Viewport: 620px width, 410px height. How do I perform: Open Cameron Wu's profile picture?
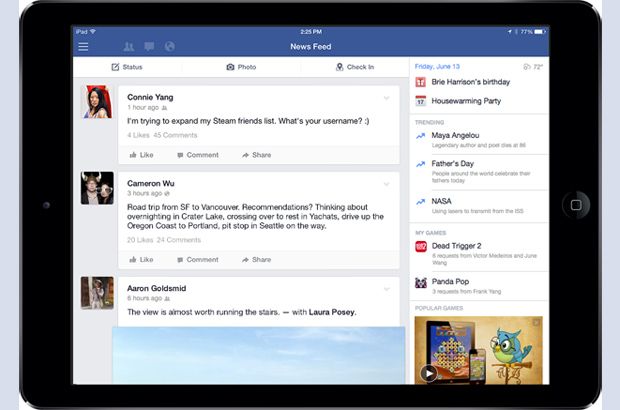[x=97, y=188]
